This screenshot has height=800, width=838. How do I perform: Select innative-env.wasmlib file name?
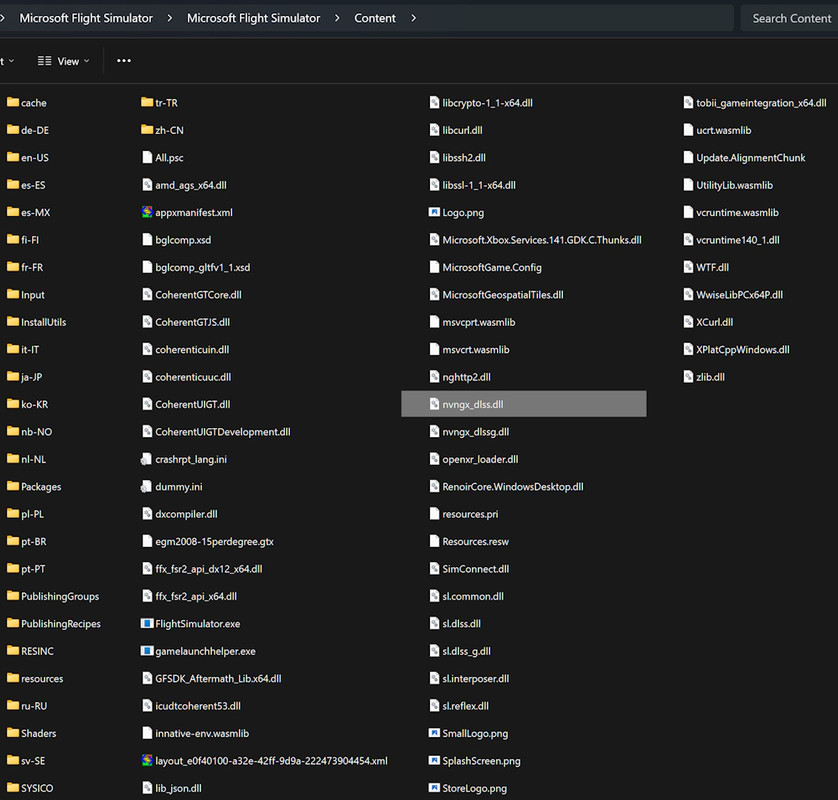(x=202, y=733)
